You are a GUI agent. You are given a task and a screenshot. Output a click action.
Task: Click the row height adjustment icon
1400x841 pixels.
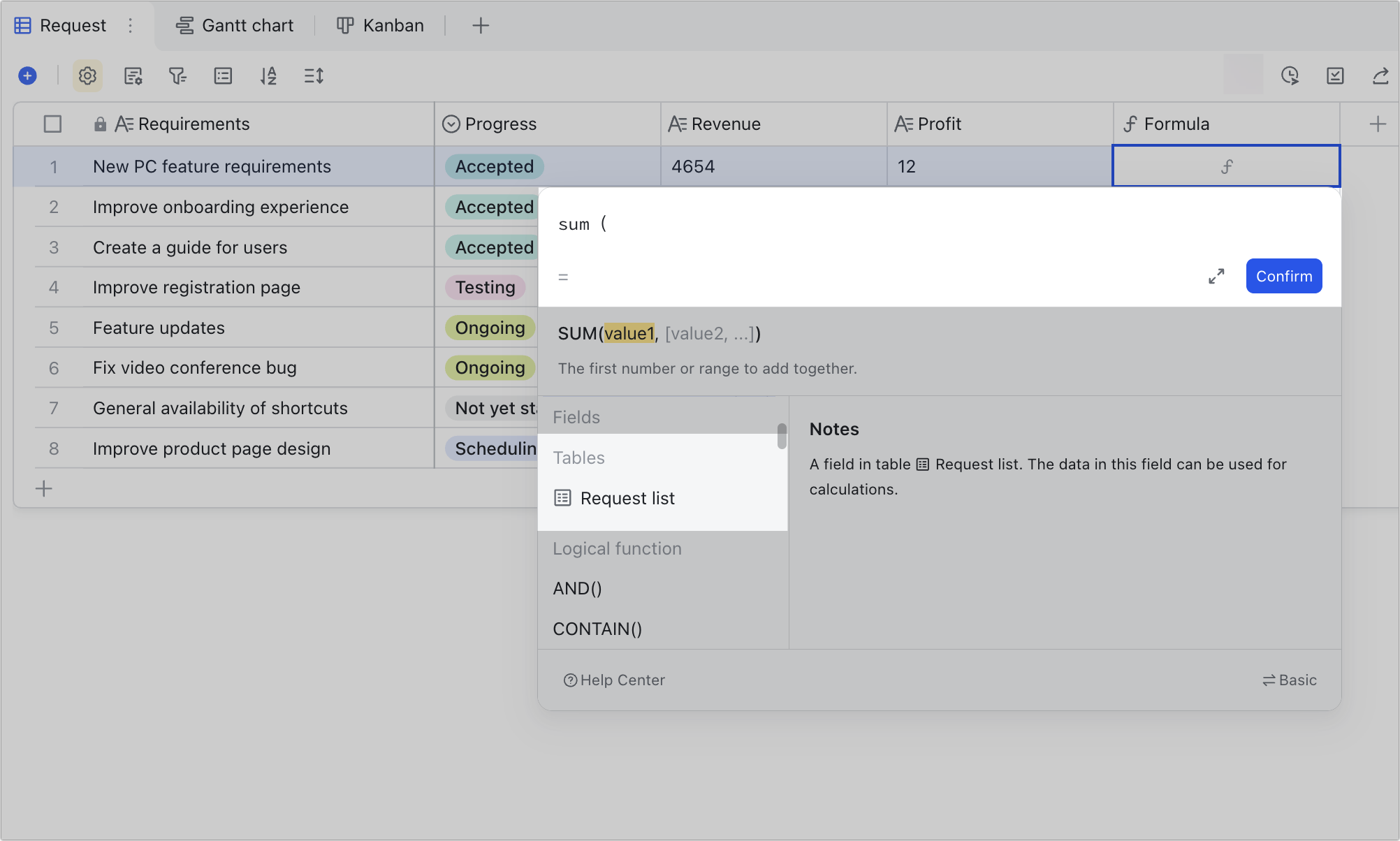coord(313,75)
